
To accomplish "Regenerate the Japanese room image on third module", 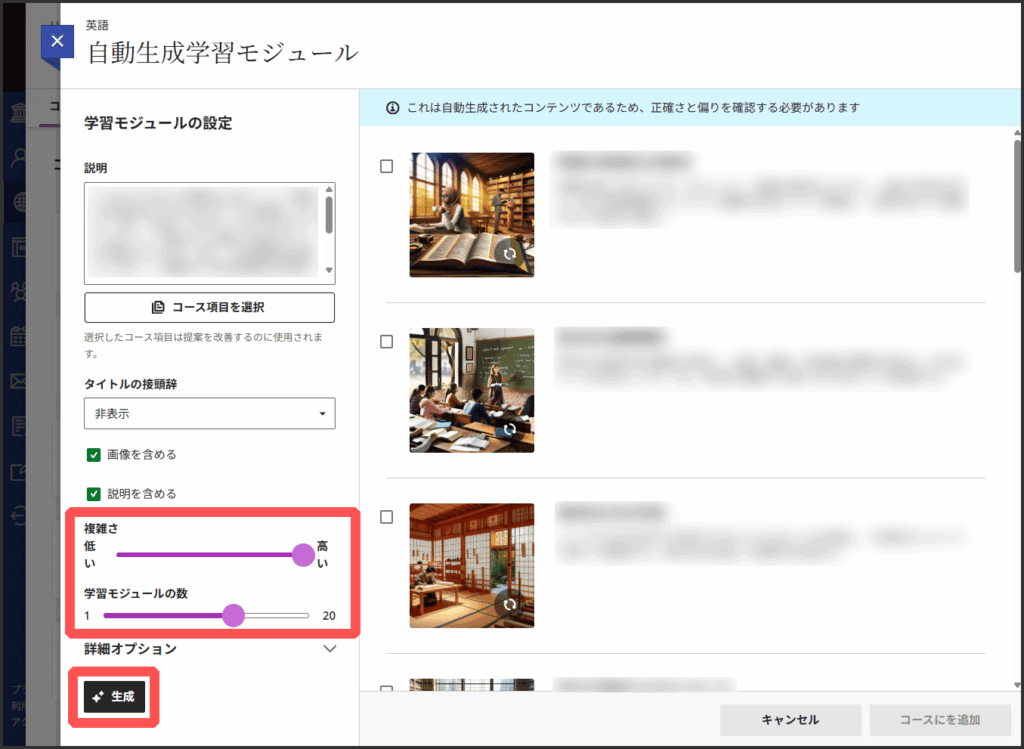I will [x=510, y=605].
